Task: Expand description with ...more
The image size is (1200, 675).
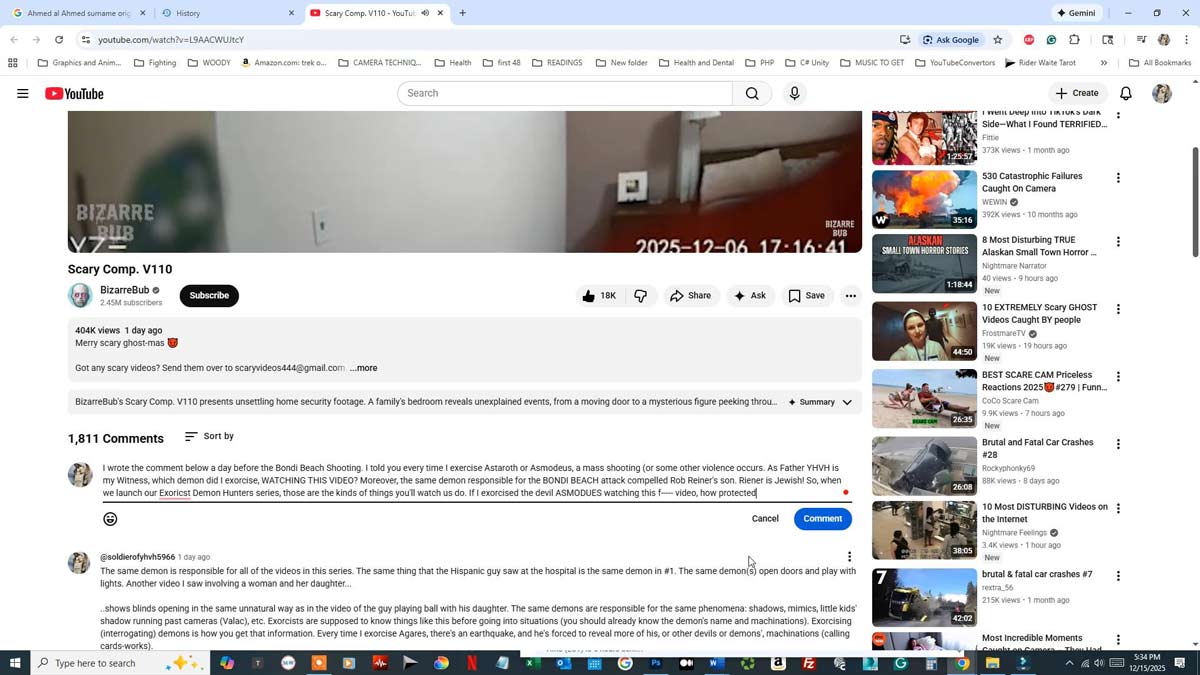Action: pos(363,368)
